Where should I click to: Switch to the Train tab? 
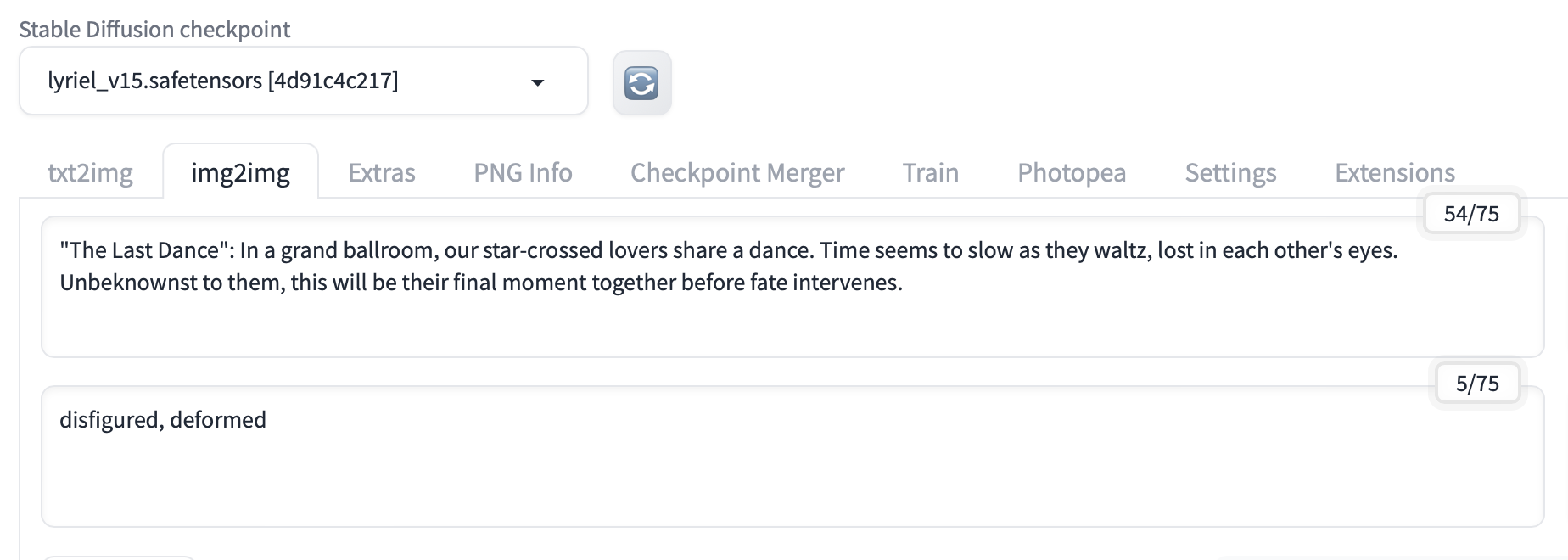click(x=931, y=172)
